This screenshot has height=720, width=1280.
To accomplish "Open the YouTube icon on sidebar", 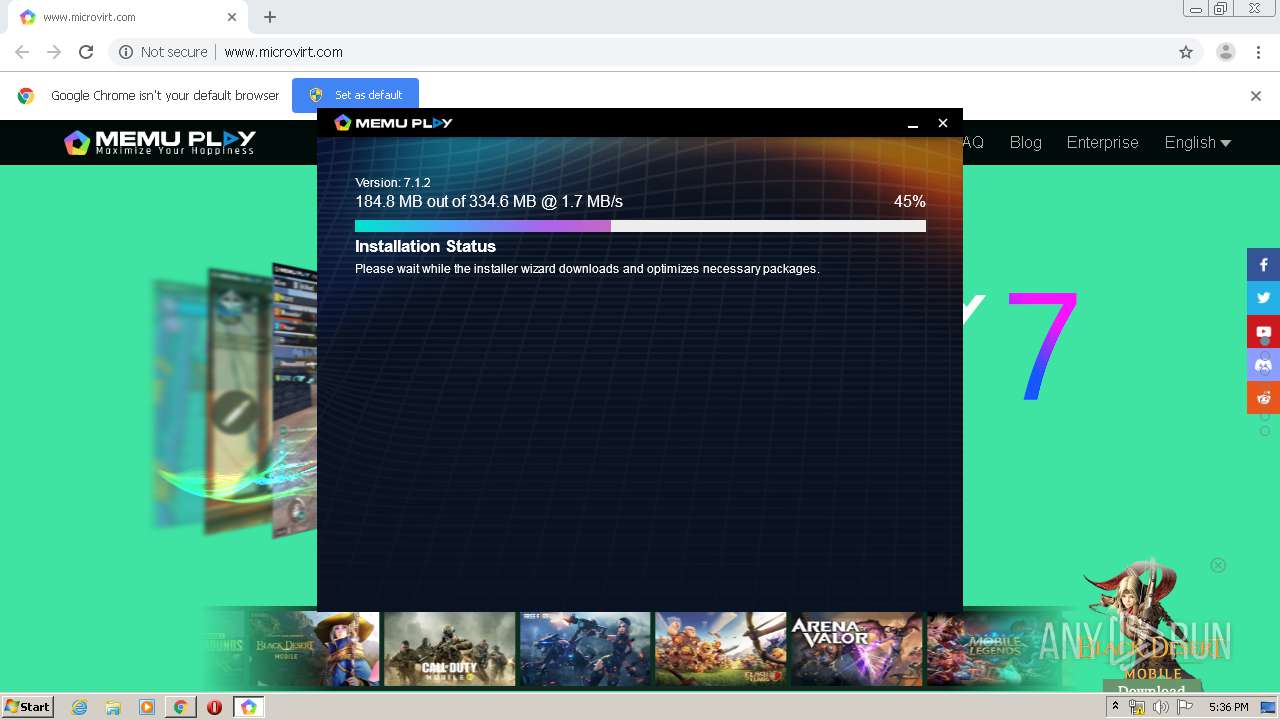I will 1263,331.
